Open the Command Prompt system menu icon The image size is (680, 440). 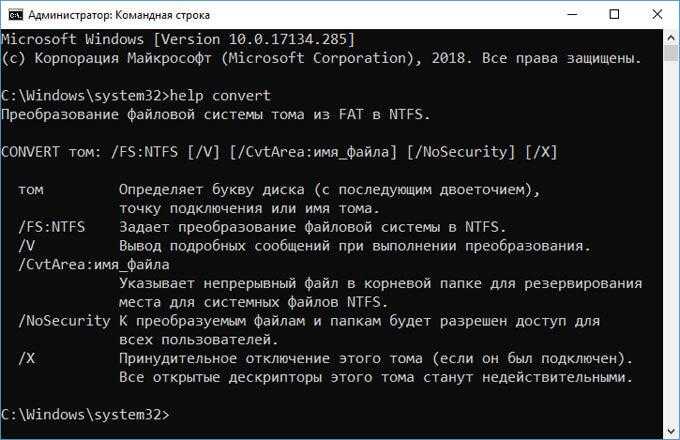tap(15, 15)
